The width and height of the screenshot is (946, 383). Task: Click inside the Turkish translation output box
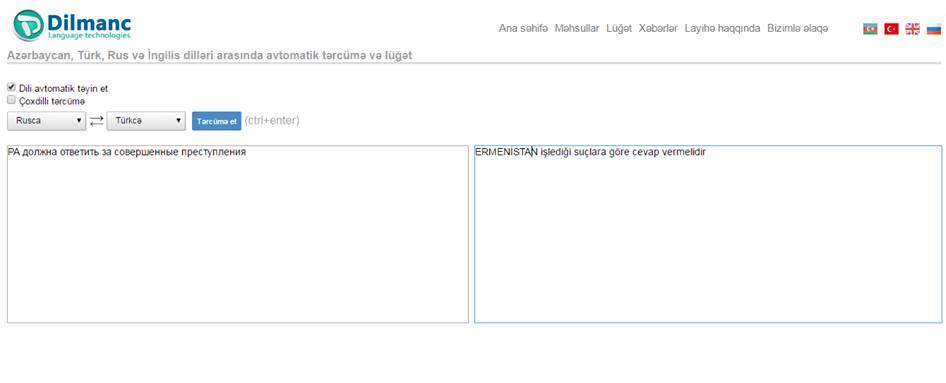click(x=708, y=234)
